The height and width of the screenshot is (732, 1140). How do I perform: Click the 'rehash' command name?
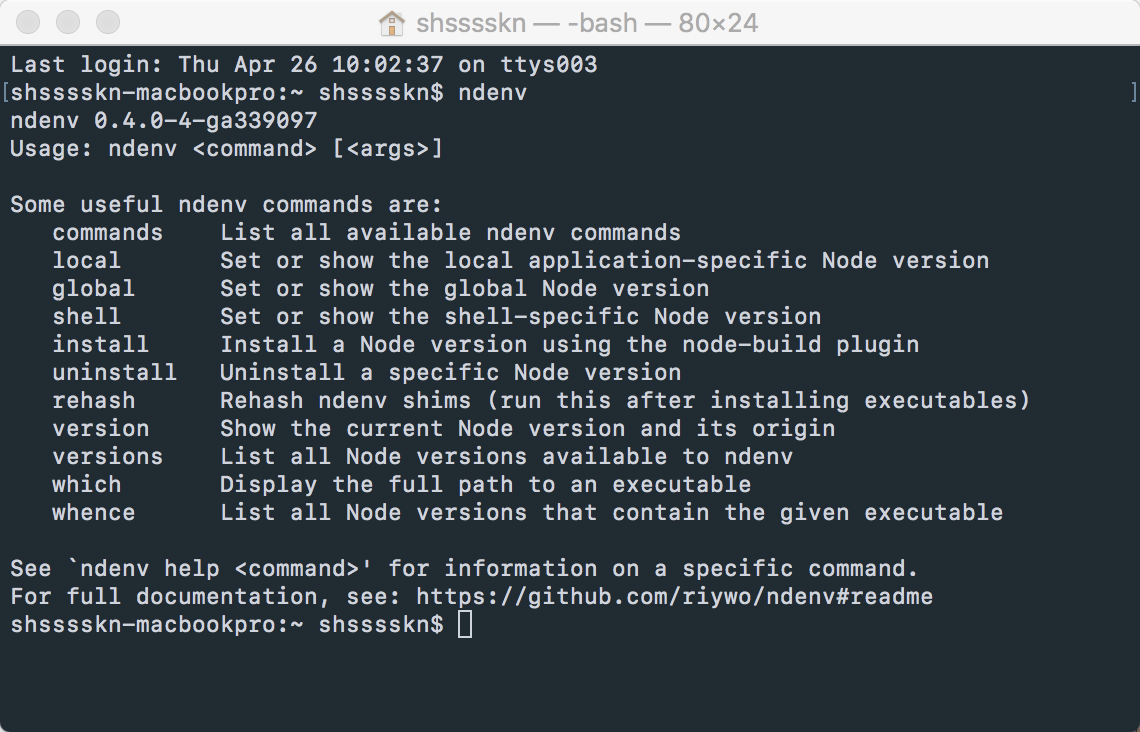click(94, 401)
